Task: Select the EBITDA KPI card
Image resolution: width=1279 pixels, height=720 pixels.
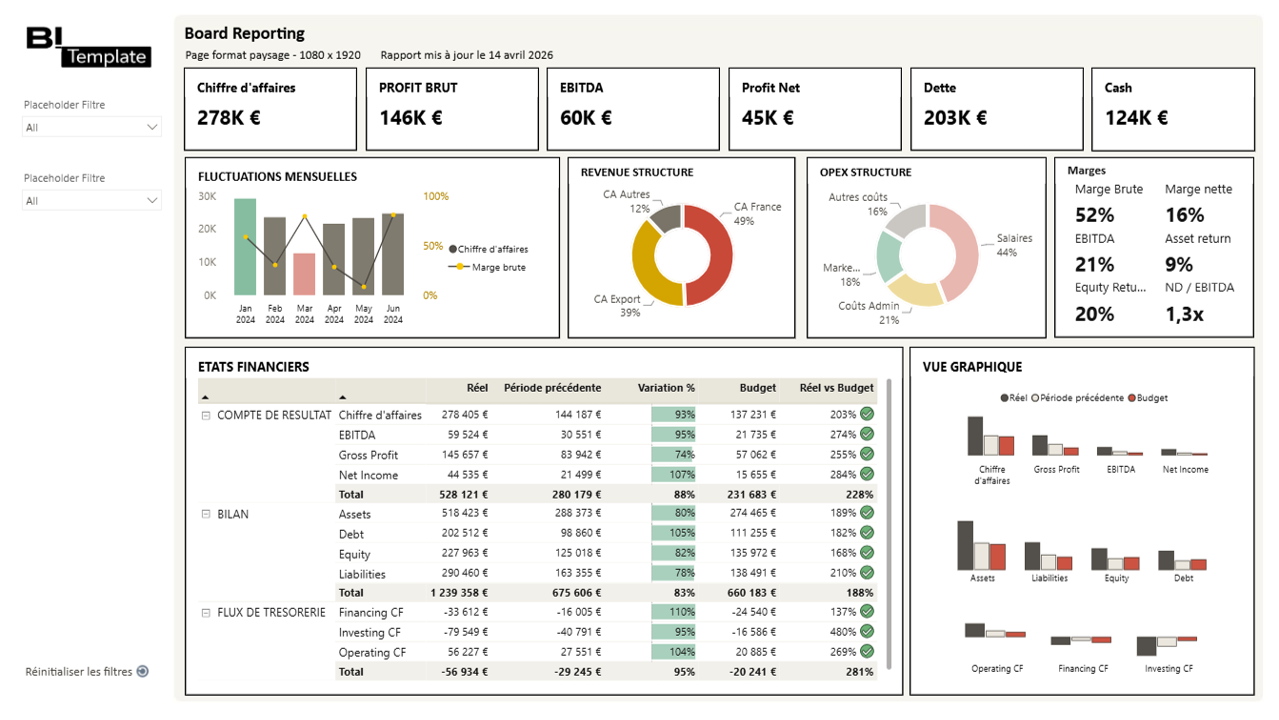Action: (633, 109)
